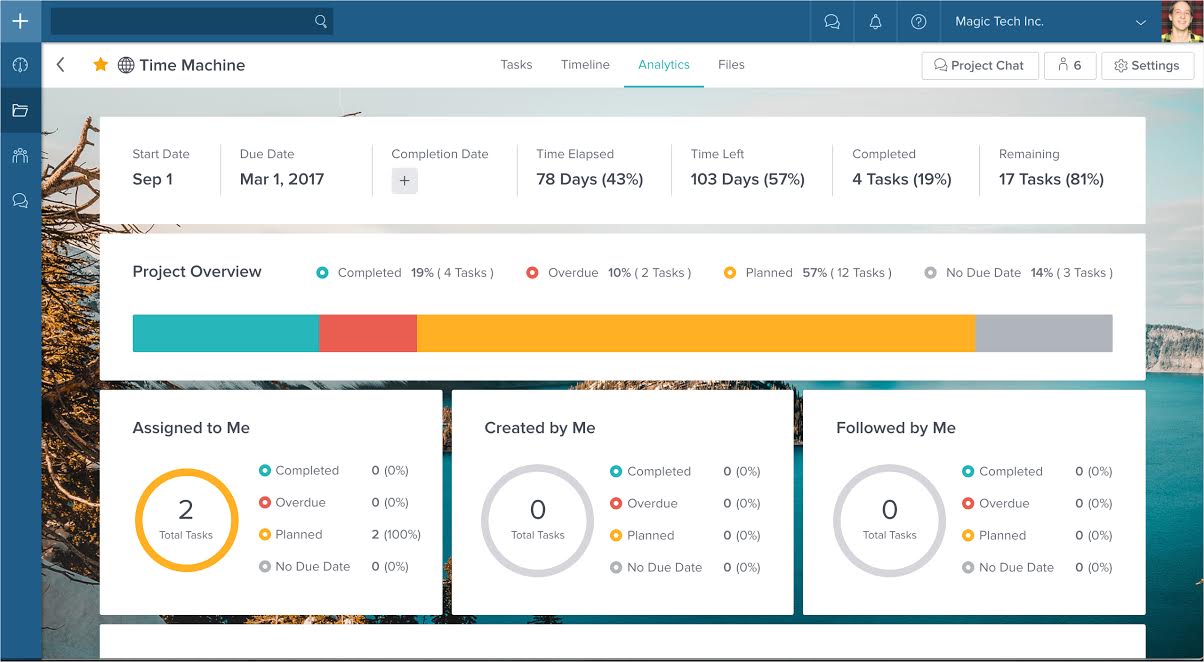
Task: Open Project Chat
Action: tap(979, 66)
